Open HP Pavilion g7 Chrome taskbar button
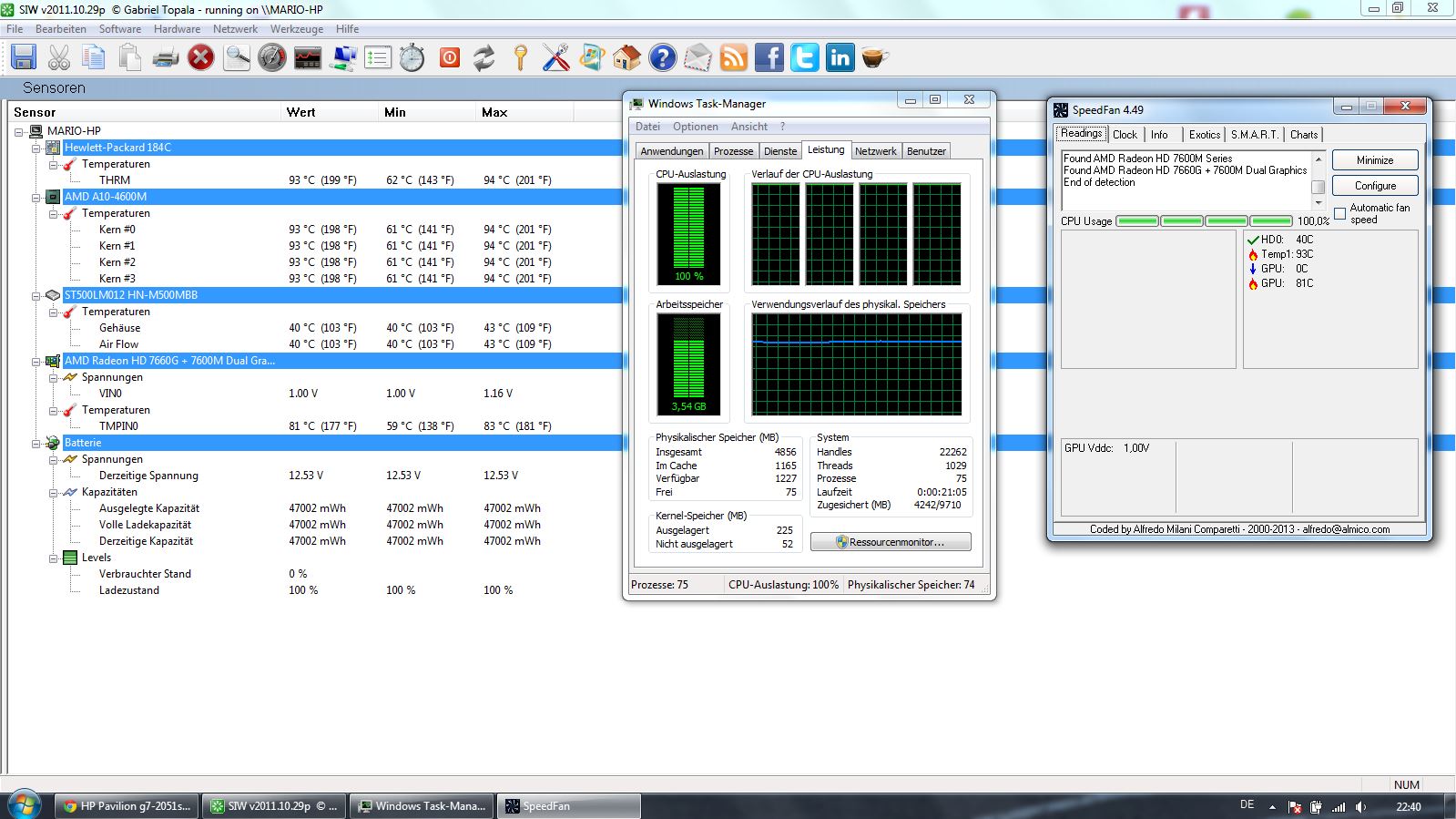The width and height of the screenshot is (1456, 819). coord(127,806)
